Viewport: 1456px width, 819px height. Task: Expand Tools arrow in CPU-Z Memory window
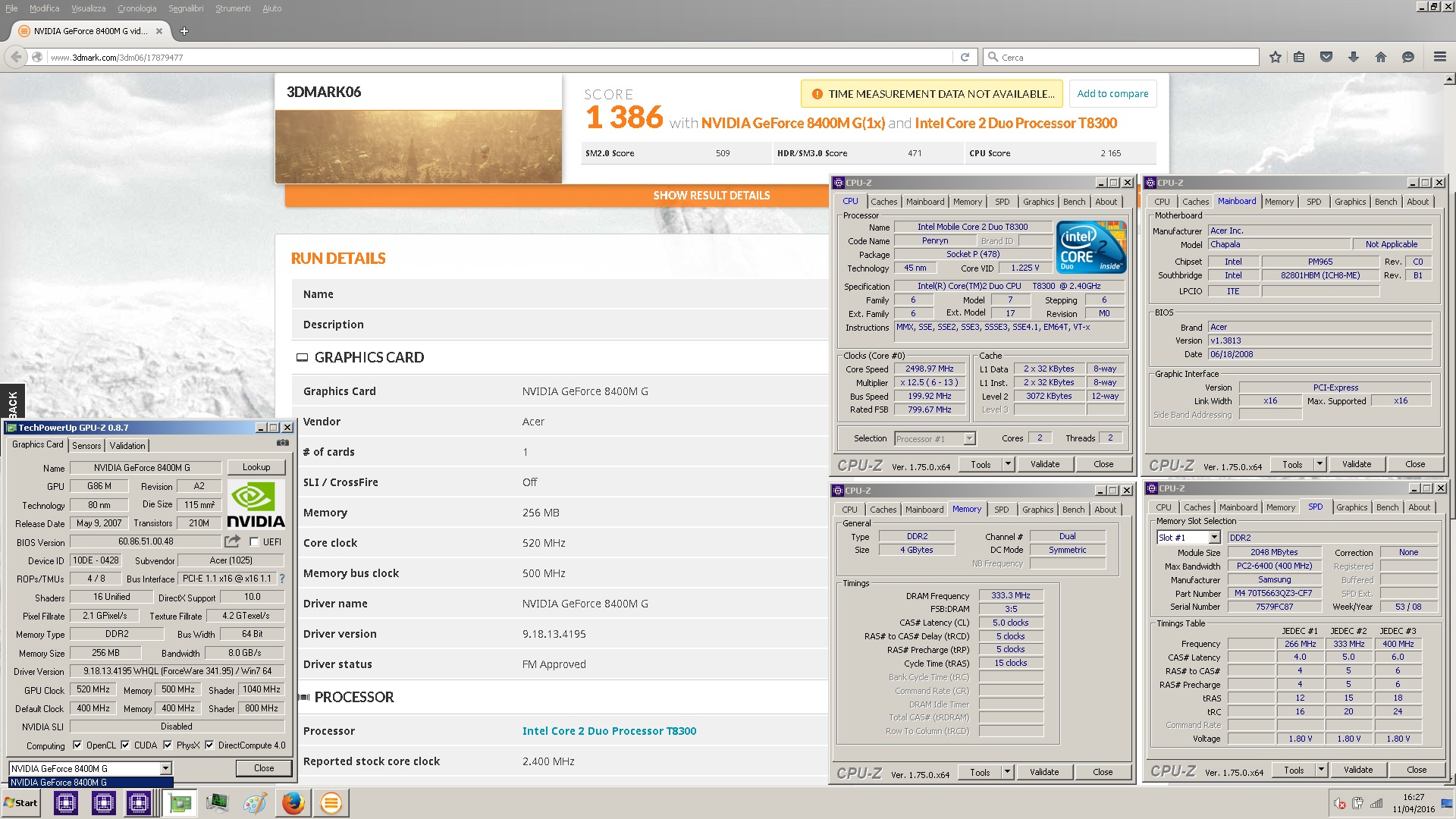pos(1007,772)
